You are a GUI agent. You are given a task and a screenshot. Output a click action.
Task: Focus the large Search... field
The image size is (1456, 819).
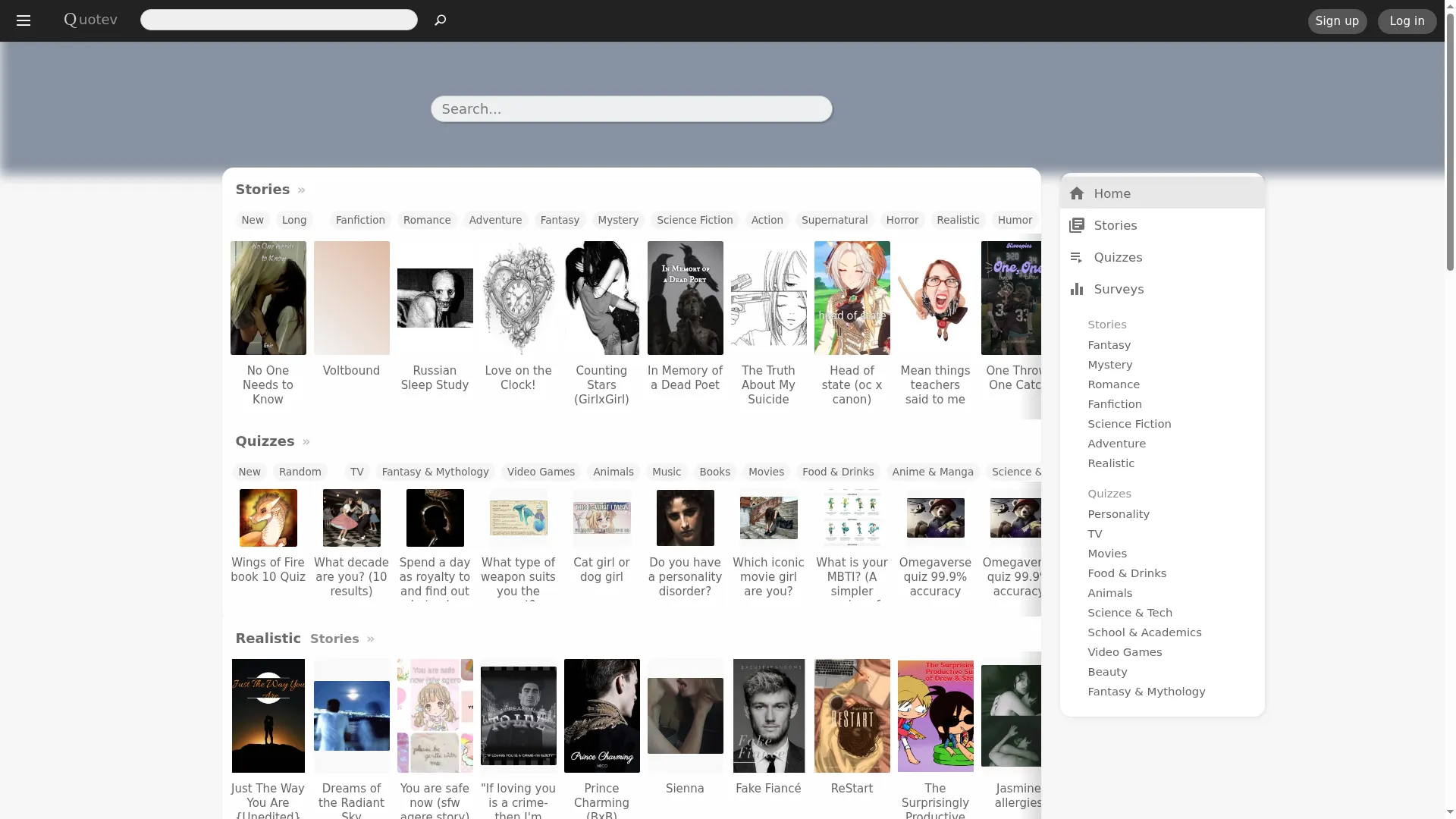pos(632,108)
